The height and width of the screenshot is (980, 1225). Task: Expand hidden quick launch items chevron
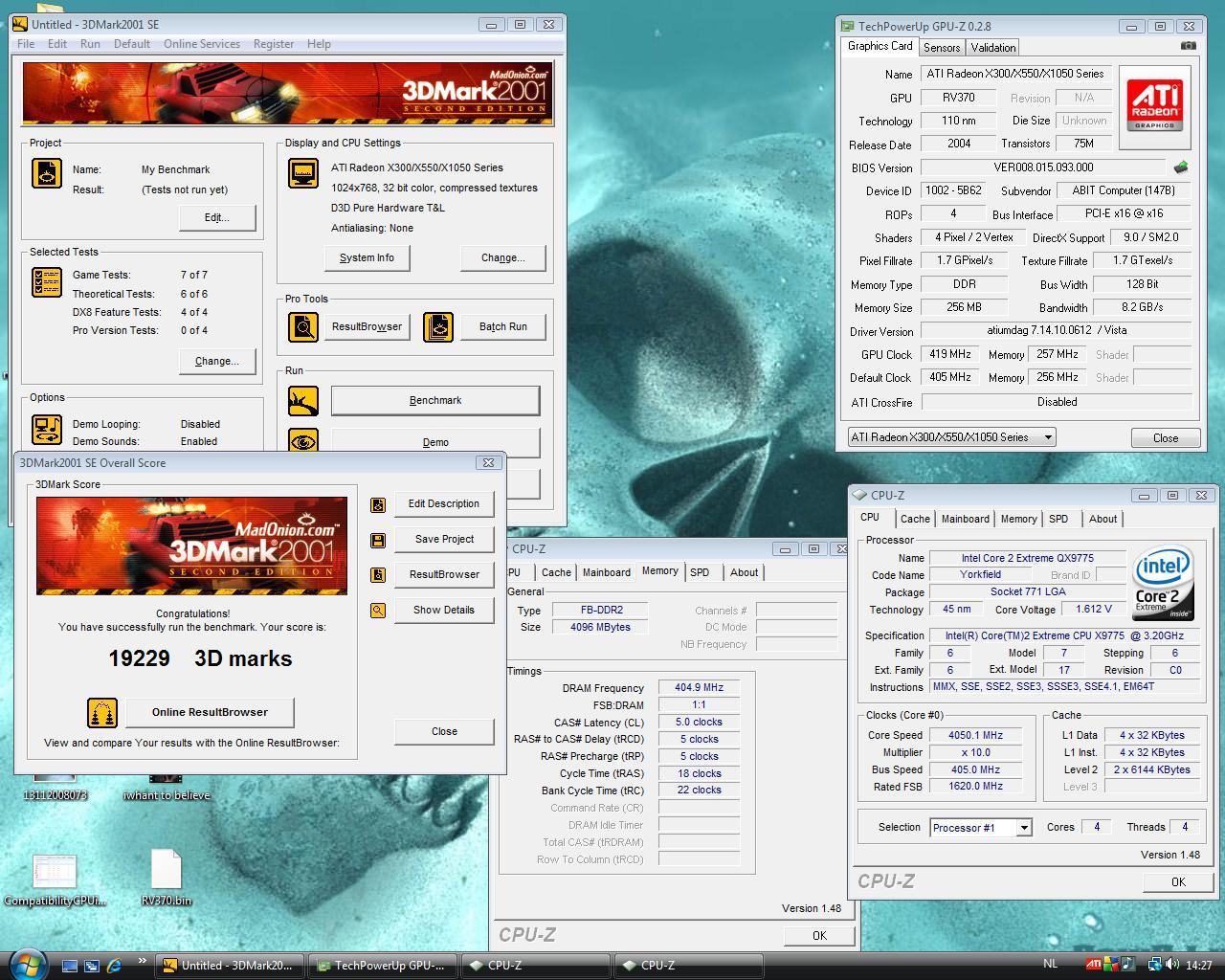143,961
